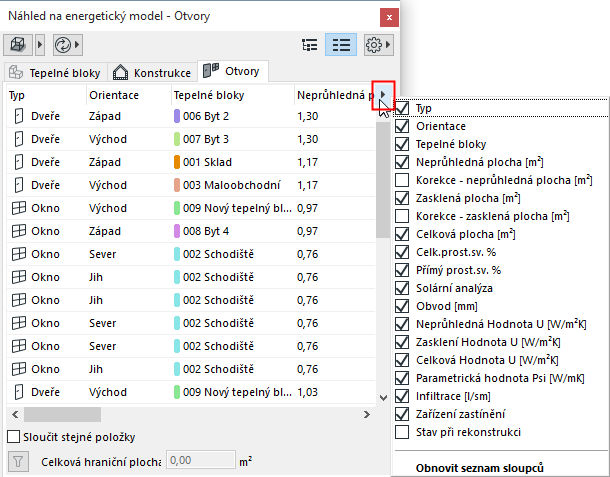
Task: Sort by the Orientace column header
Action: (128, 95)
